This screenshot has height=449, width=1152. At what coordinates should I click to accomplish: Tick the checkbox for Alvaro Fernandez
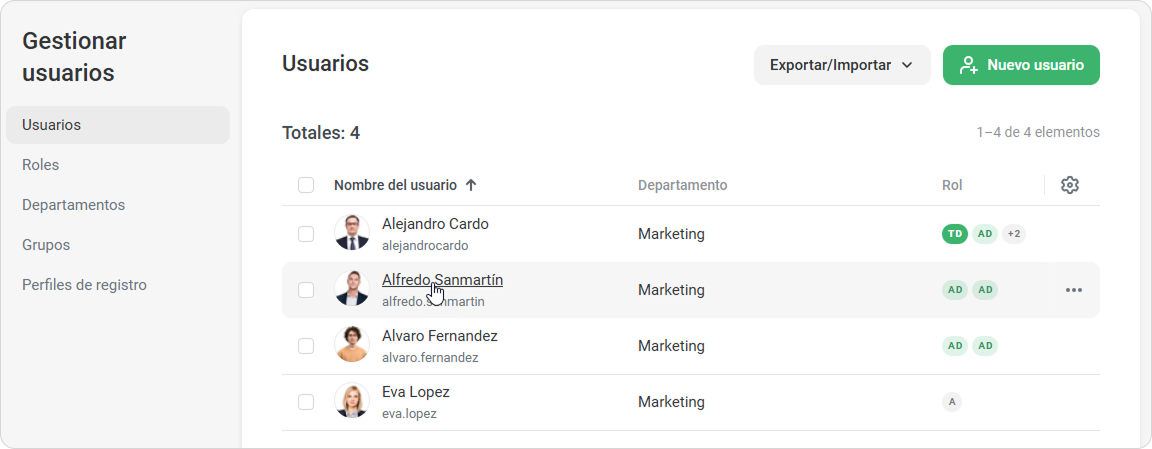(306, 346)
